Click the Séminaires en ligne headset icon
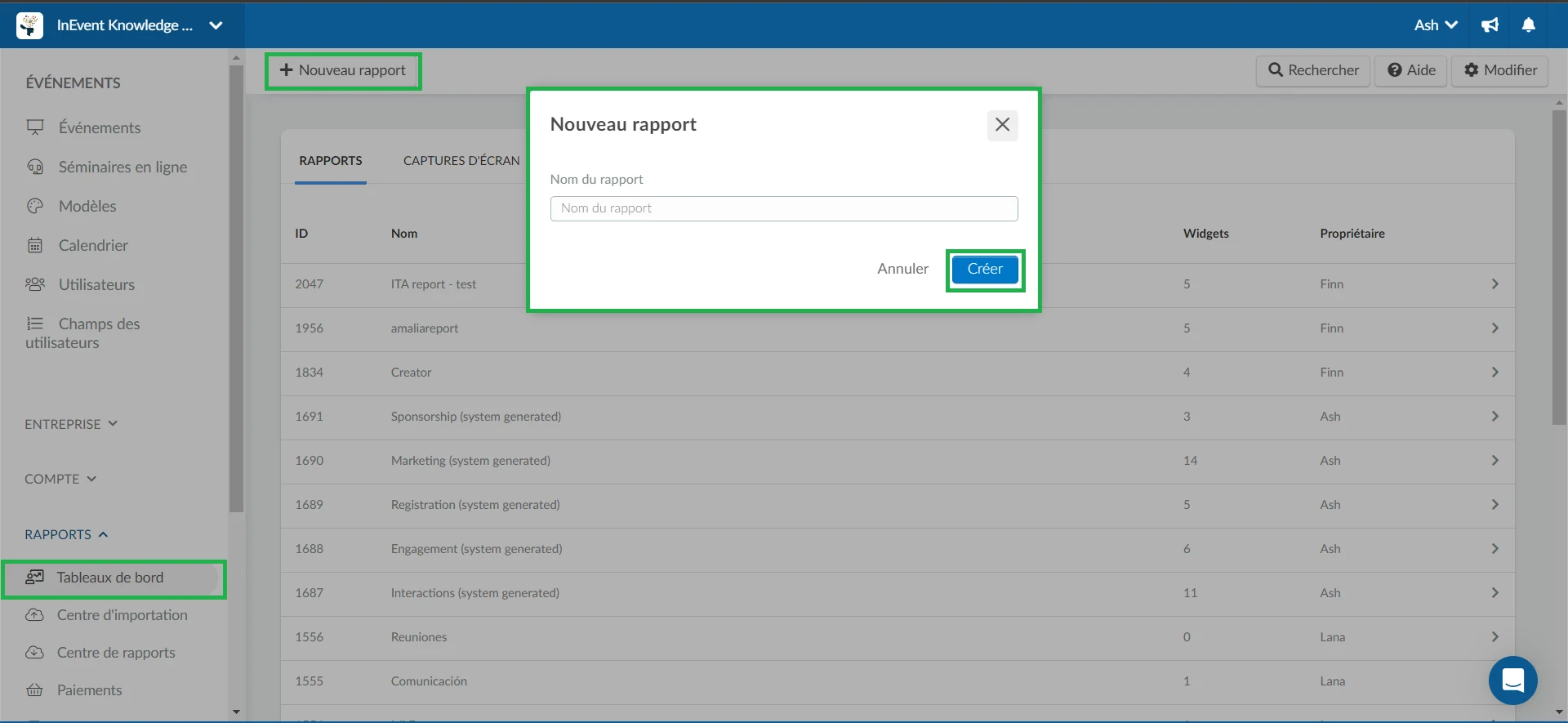The height and width of the screenshot is (723, 1568). click(x=35, y=167)
